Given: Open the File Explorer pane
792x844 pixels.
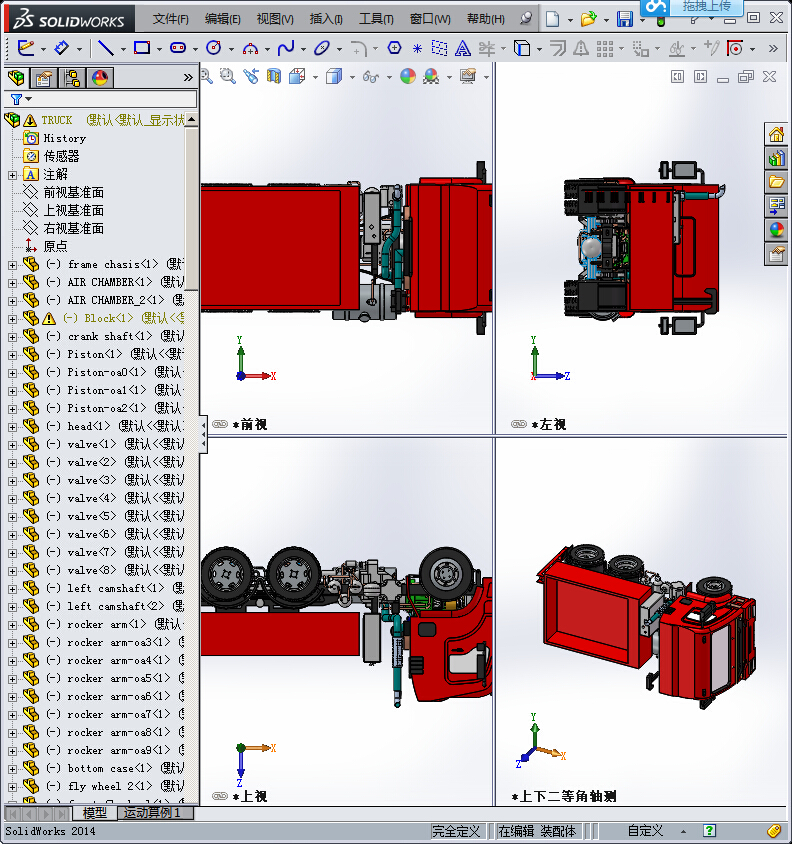Looking at the screenshot, I should pyautogui.click(x=776, y=182).
